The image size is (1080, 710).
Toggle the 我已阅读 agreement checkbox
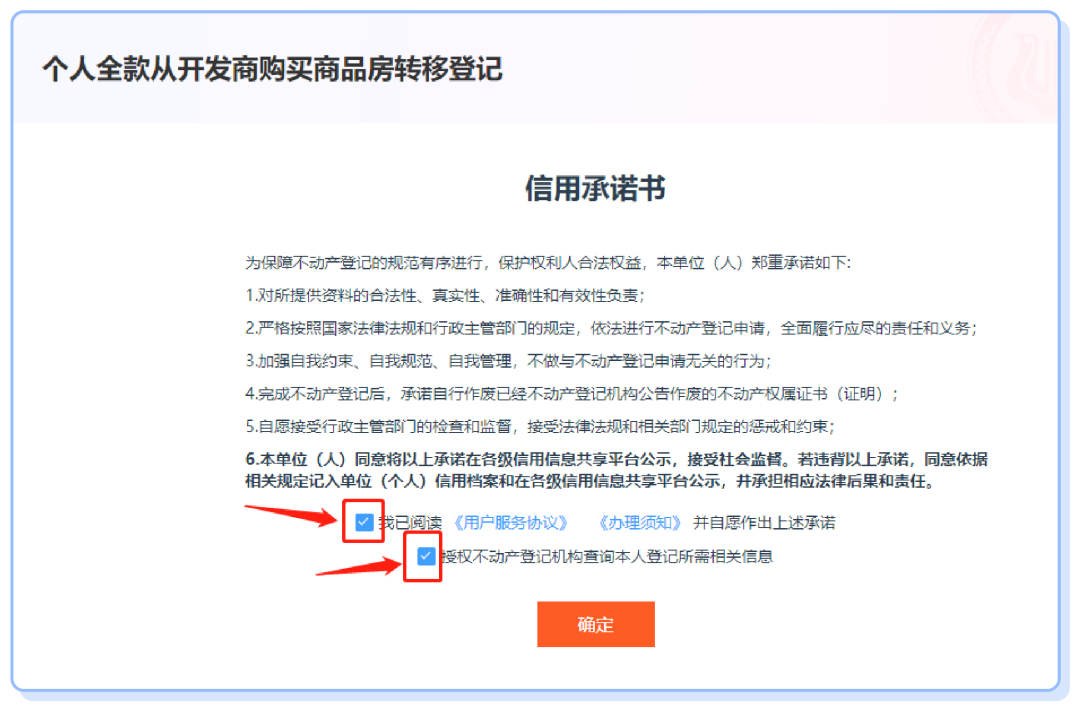point(364,522)
